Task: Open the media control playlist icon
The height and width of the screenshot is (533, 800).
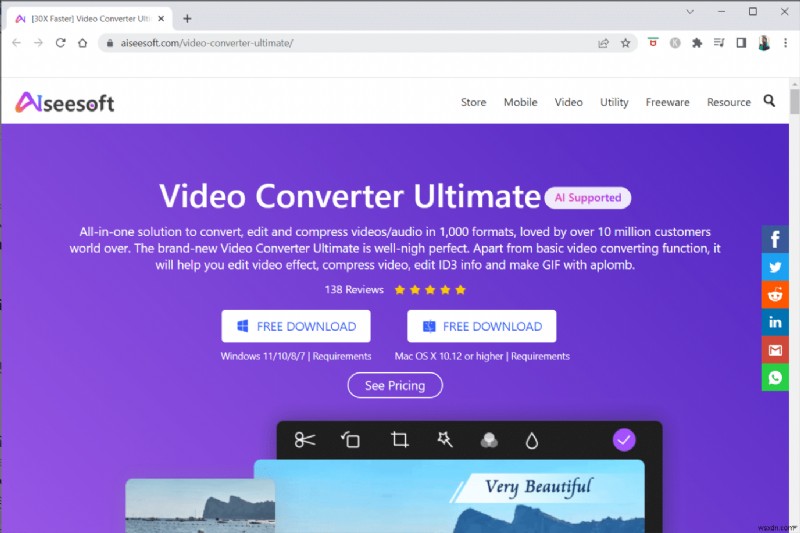Action: point(719,43)
